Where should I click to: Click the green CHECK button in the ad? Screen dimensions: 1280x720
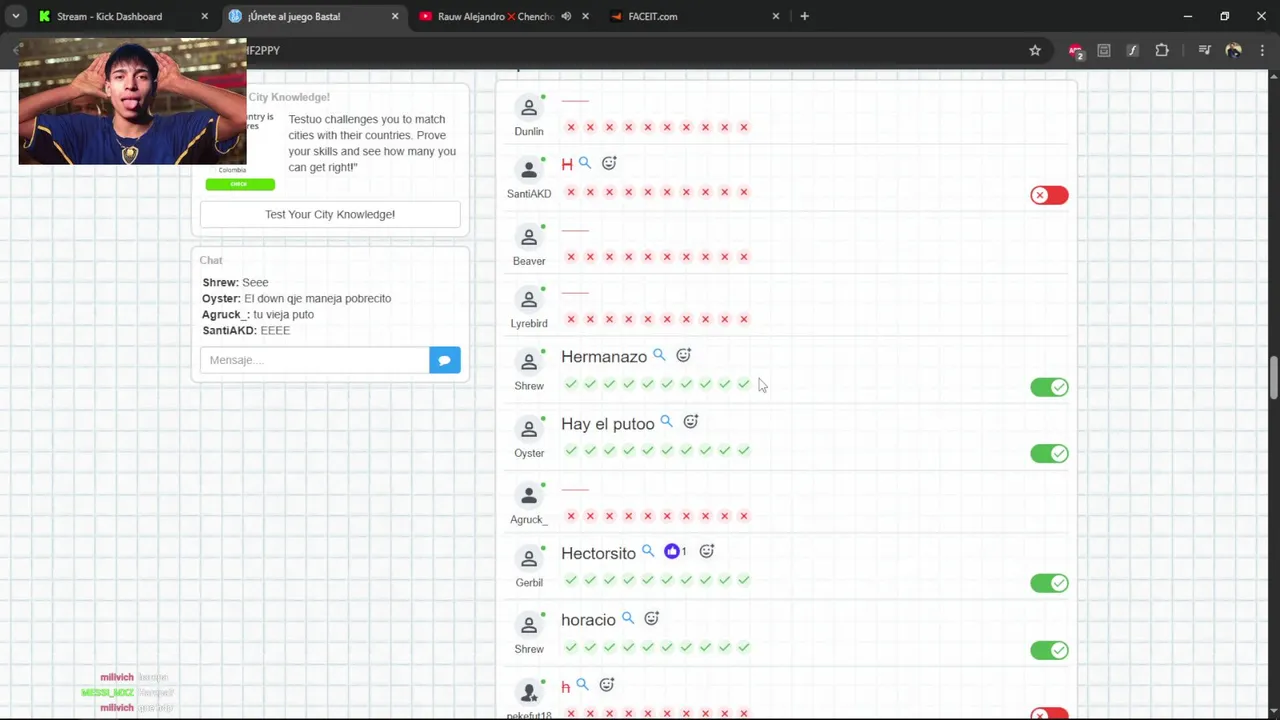[240, 184]
